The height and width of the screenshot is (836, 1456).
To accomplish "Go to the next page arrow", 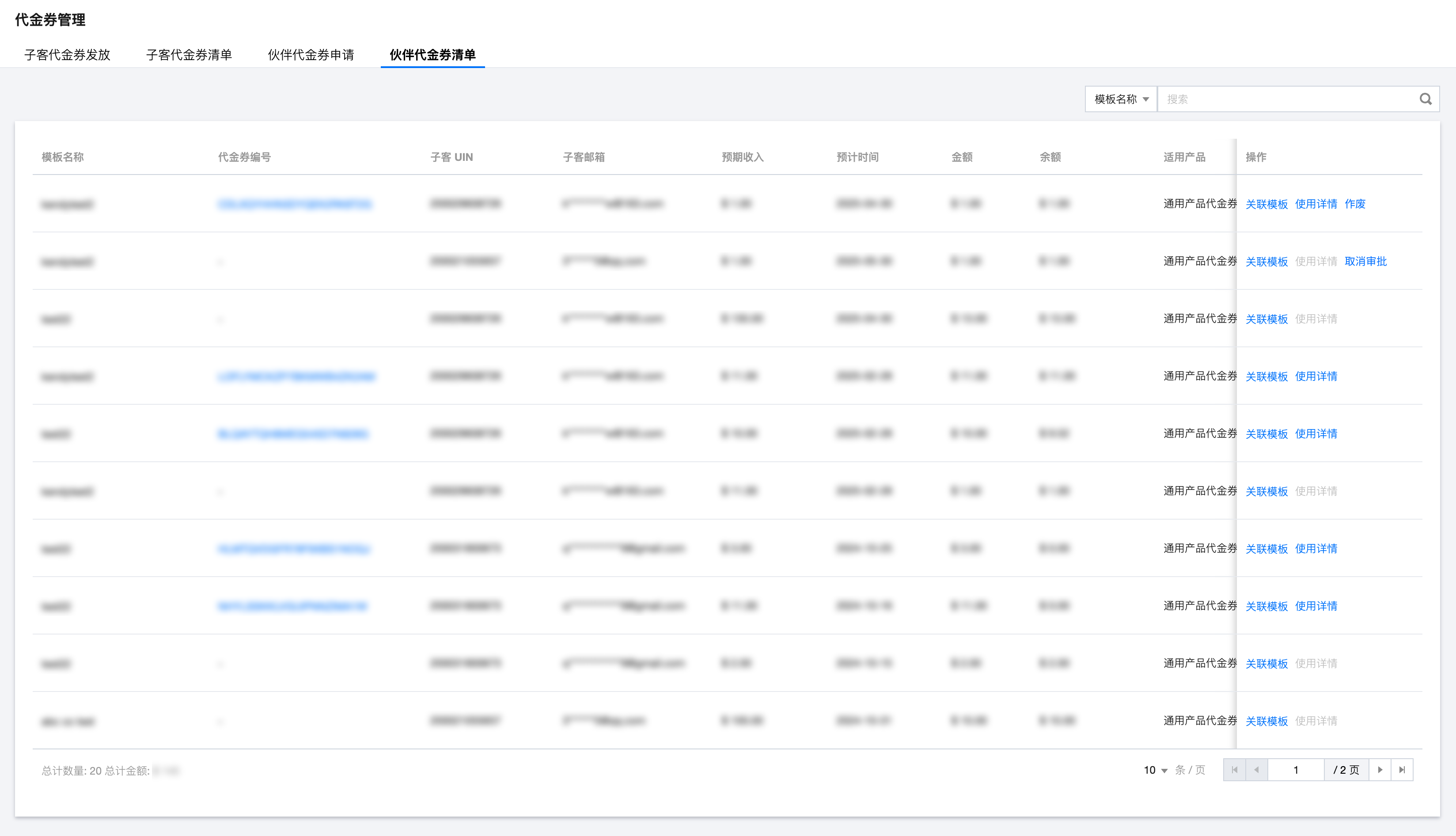I will tap(1380, 770).
